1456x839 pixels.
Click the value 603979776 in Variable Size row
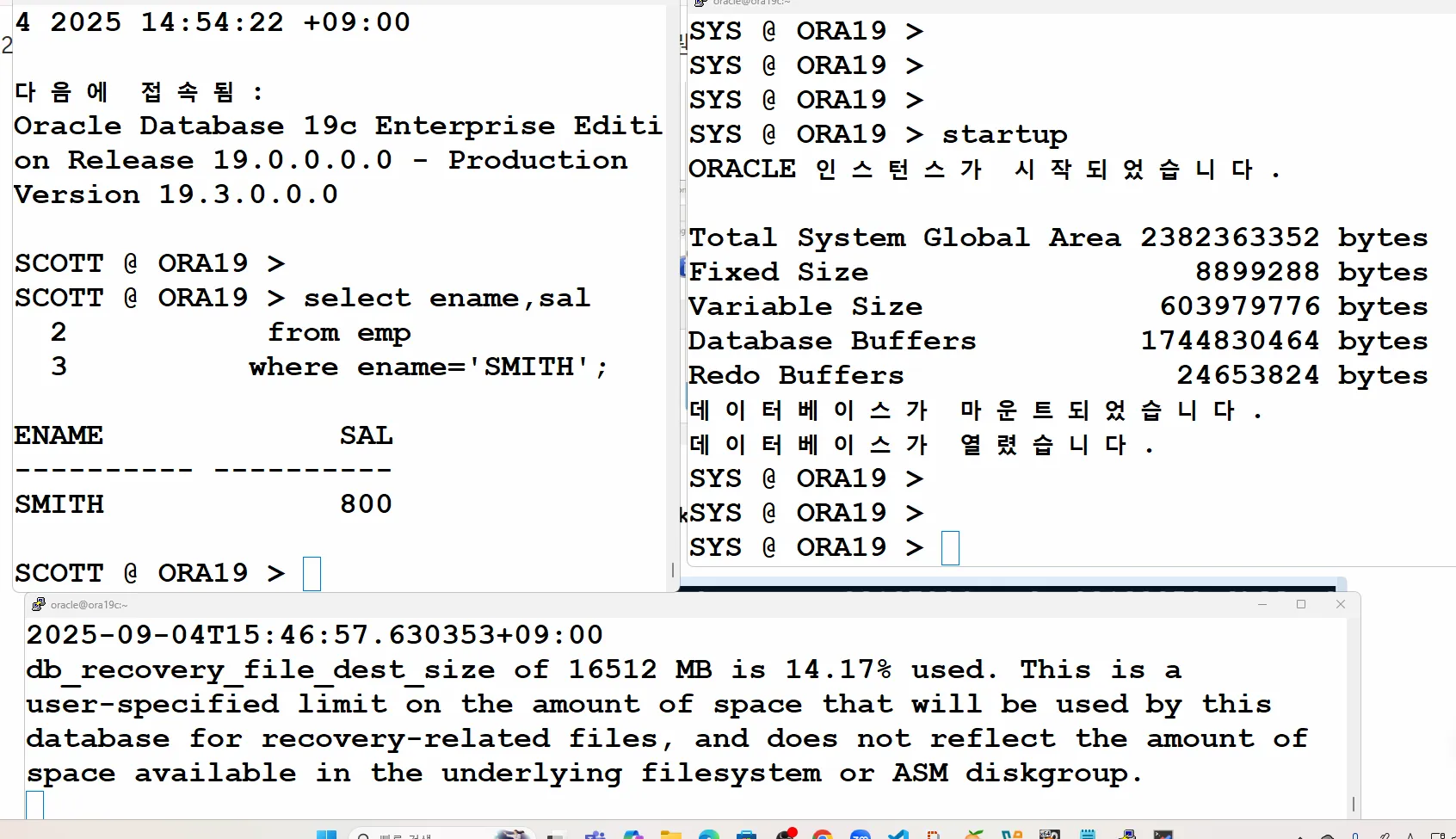coord(1239,306)
